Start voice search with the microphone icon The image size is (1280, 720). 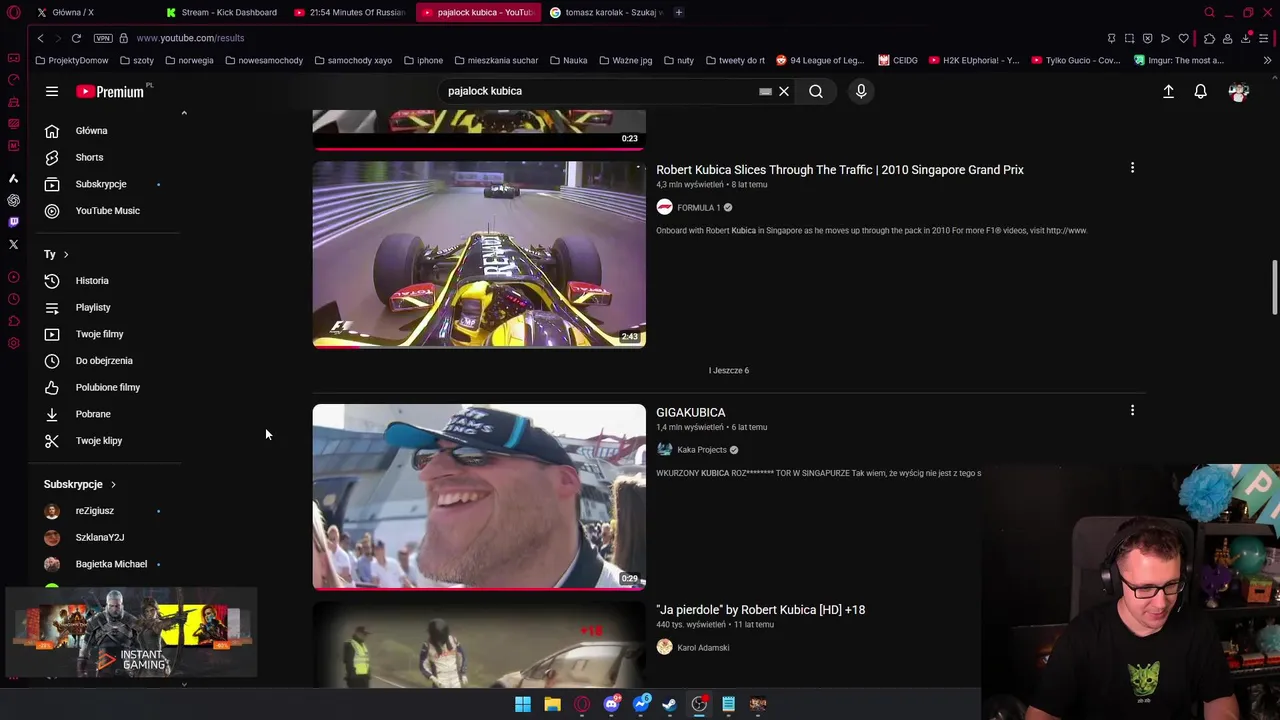(861, 91)
